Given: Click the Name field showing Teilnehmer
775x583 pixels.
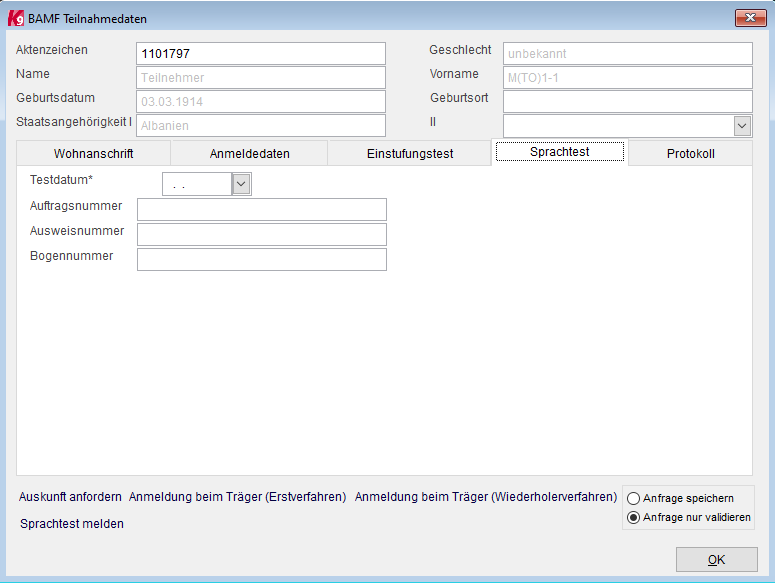Looking at the screenshot, I should 261,78.
